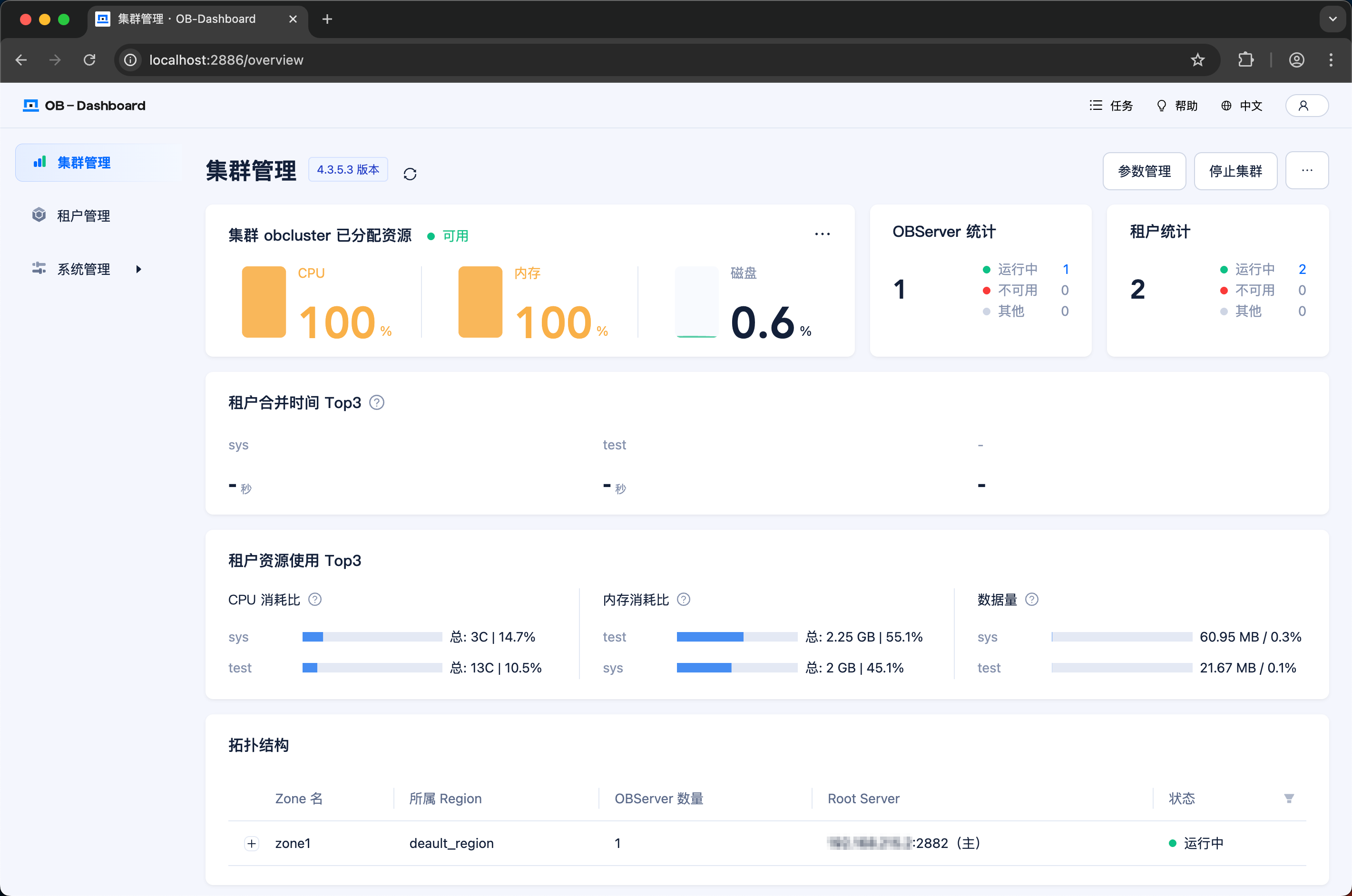
Task: Click the 内存 100% orange gauge
Action: (480, 302)
